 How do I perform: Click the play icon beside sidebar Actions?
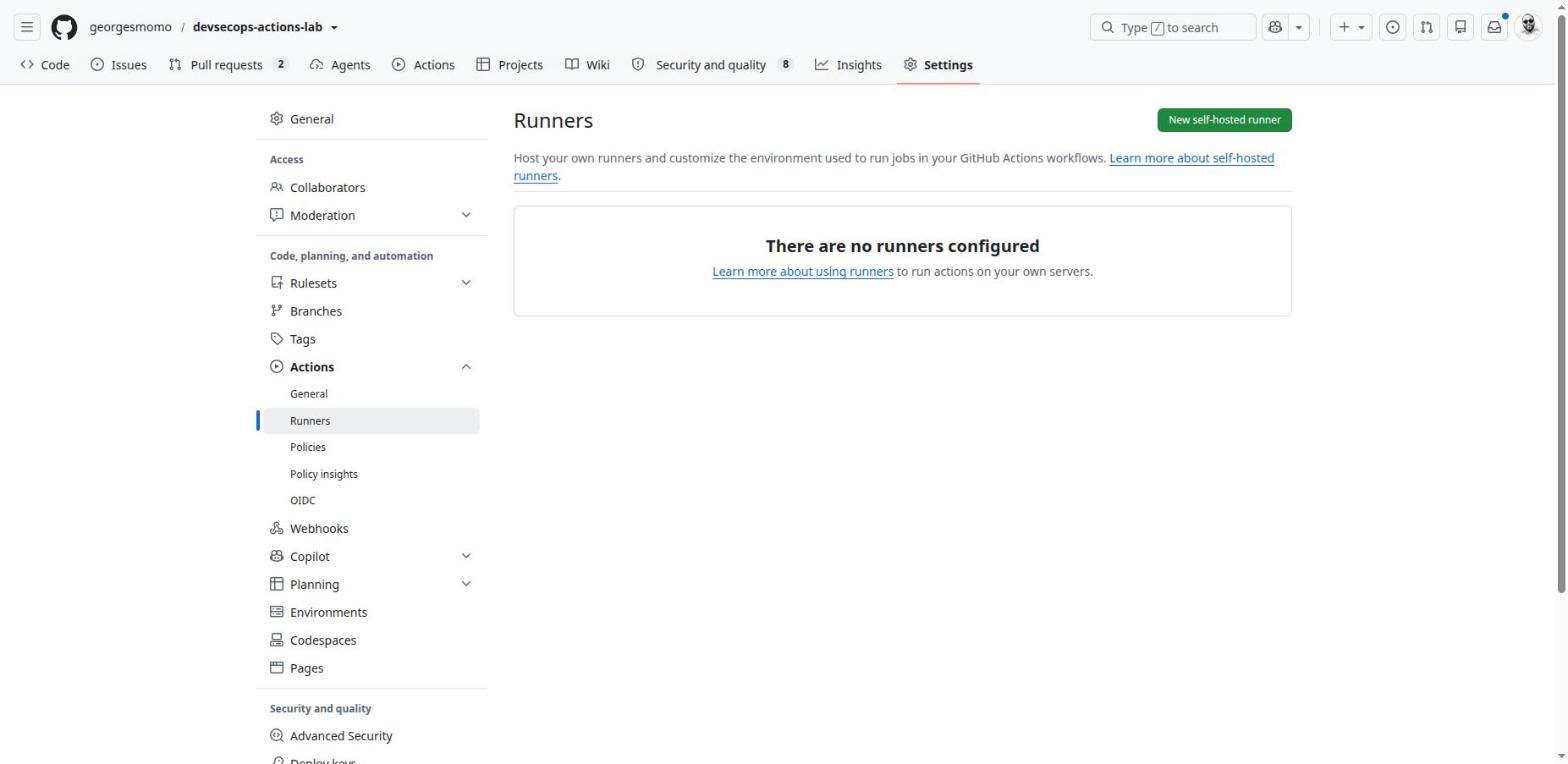click(277, 367)
